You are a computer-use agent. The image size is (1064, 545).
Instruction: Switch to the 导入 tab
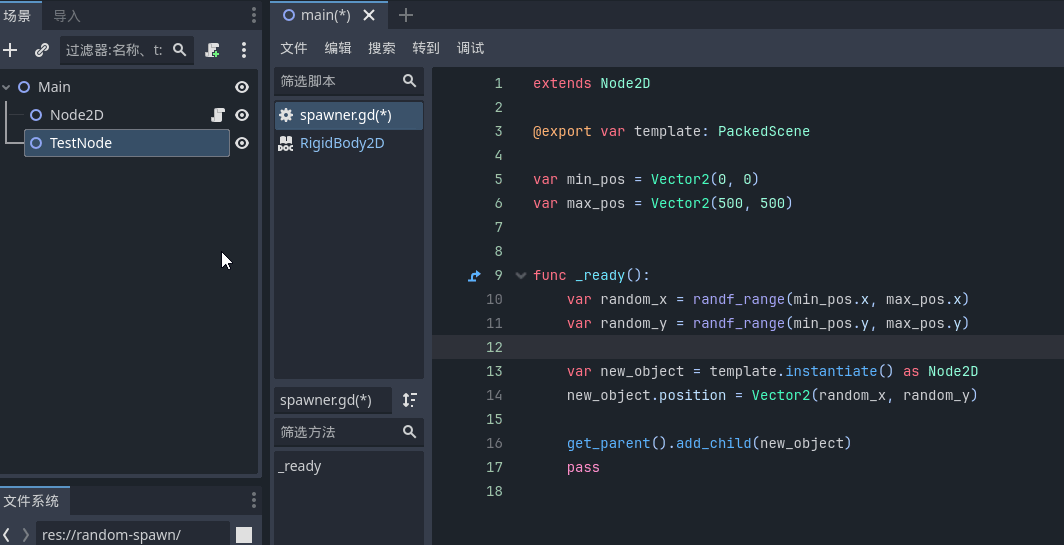tap(67, 16)
